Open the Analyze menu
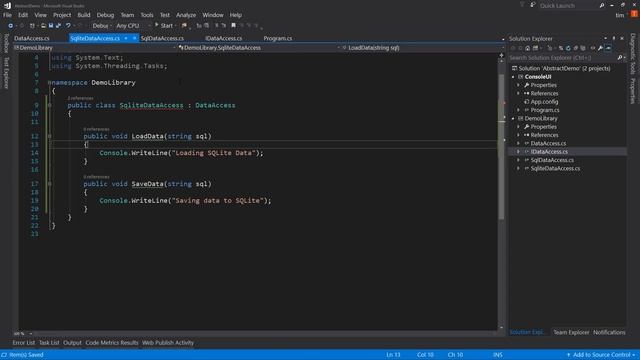Image resolution: width=640 pixels, height=360 pixels. (x=186, y=15)
